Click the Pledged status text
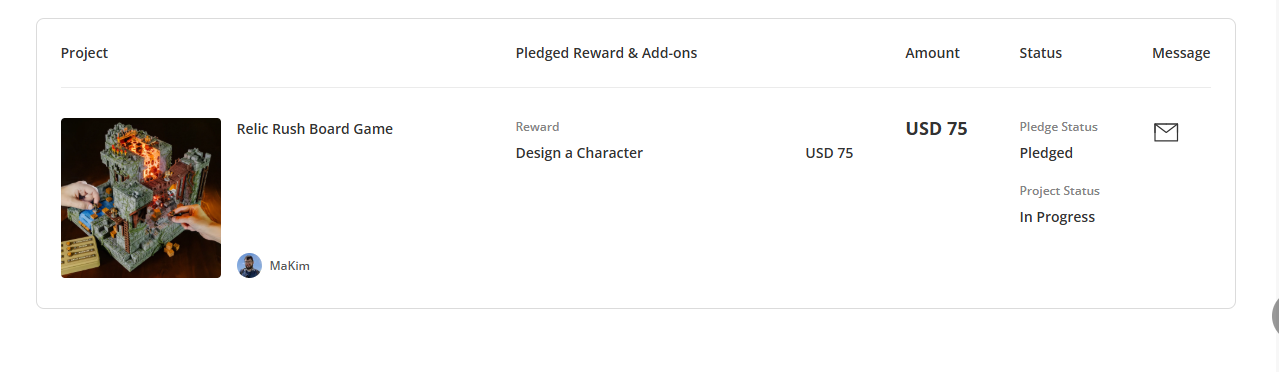This screenshot has height=372, width=1279. click(x=1046, y=153)
